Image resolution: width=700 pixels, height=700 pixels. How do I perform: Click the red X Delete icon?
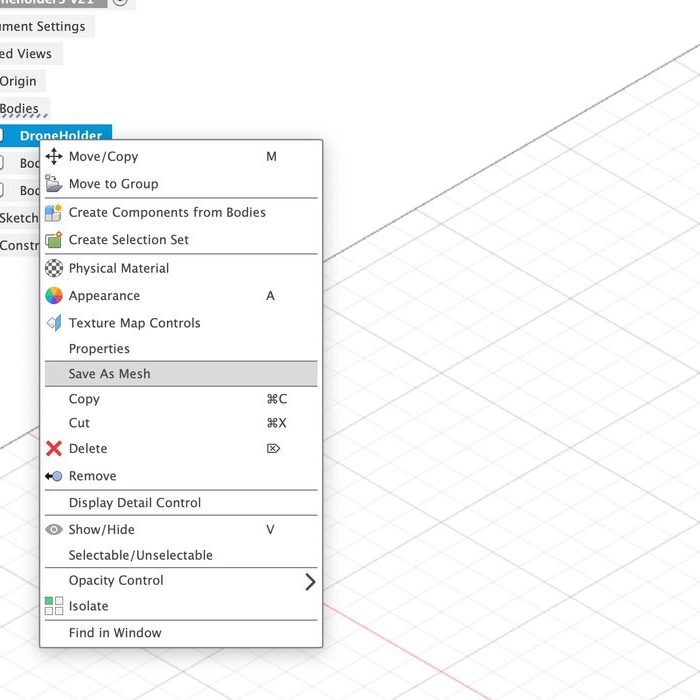coord(54,449)
